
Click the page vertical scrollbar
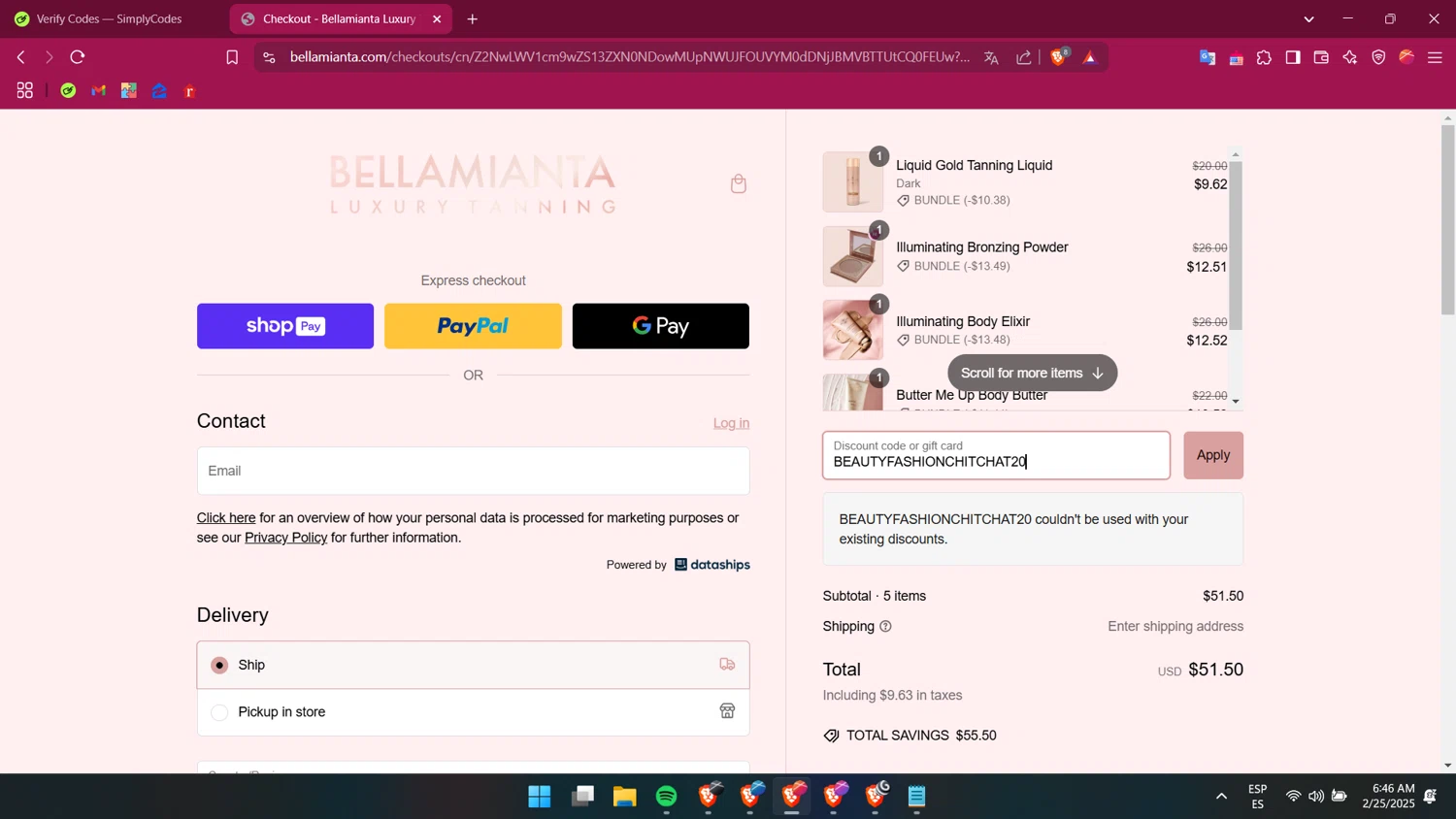tap(1447, 219)
